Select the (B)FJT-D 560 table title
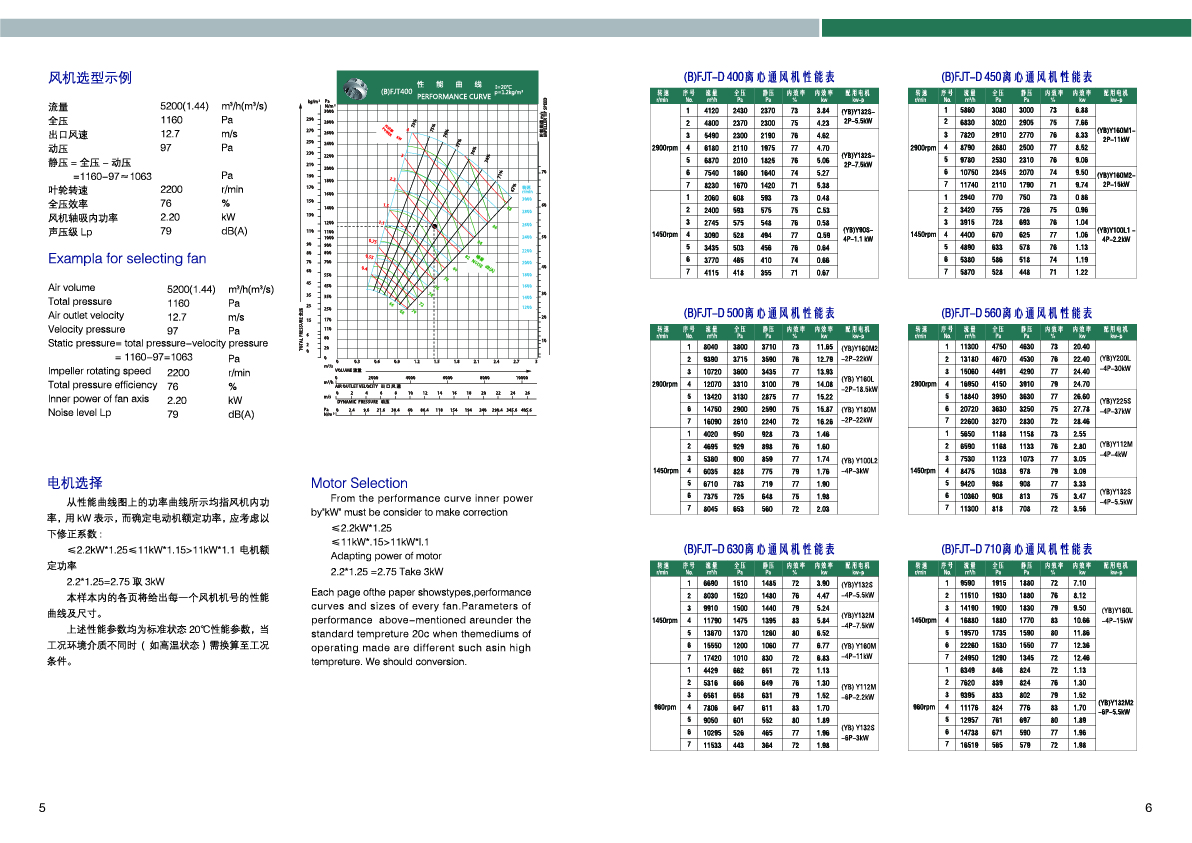1192x843 pixels. click(x=1017, y=313)
